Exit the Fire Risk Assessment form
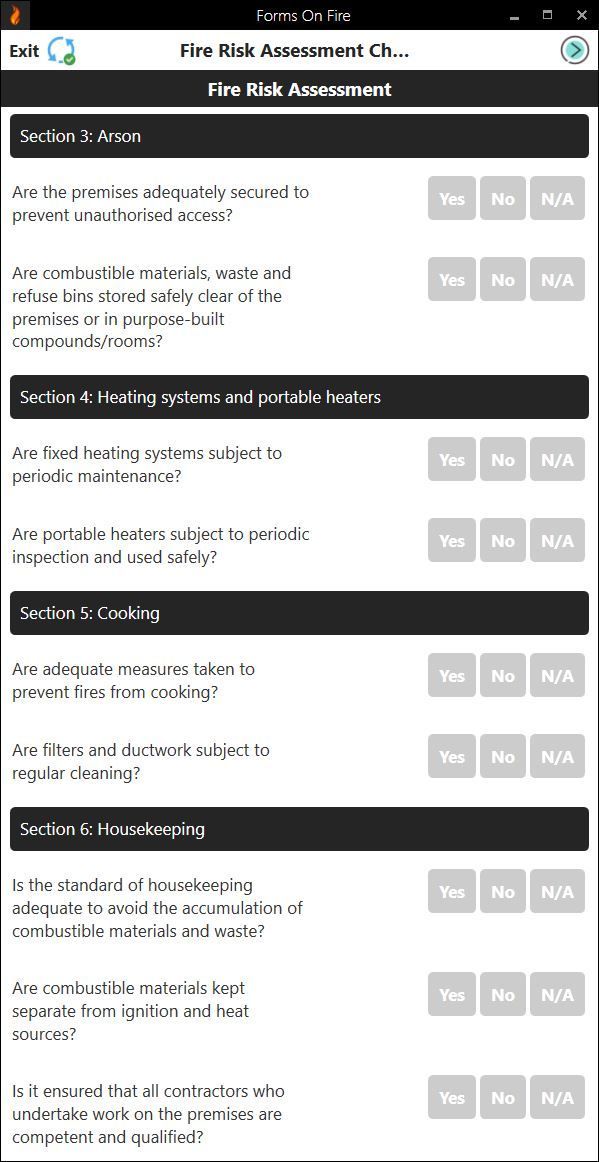599x1162 pixels. pyautogui.click(x=23, y=49)
